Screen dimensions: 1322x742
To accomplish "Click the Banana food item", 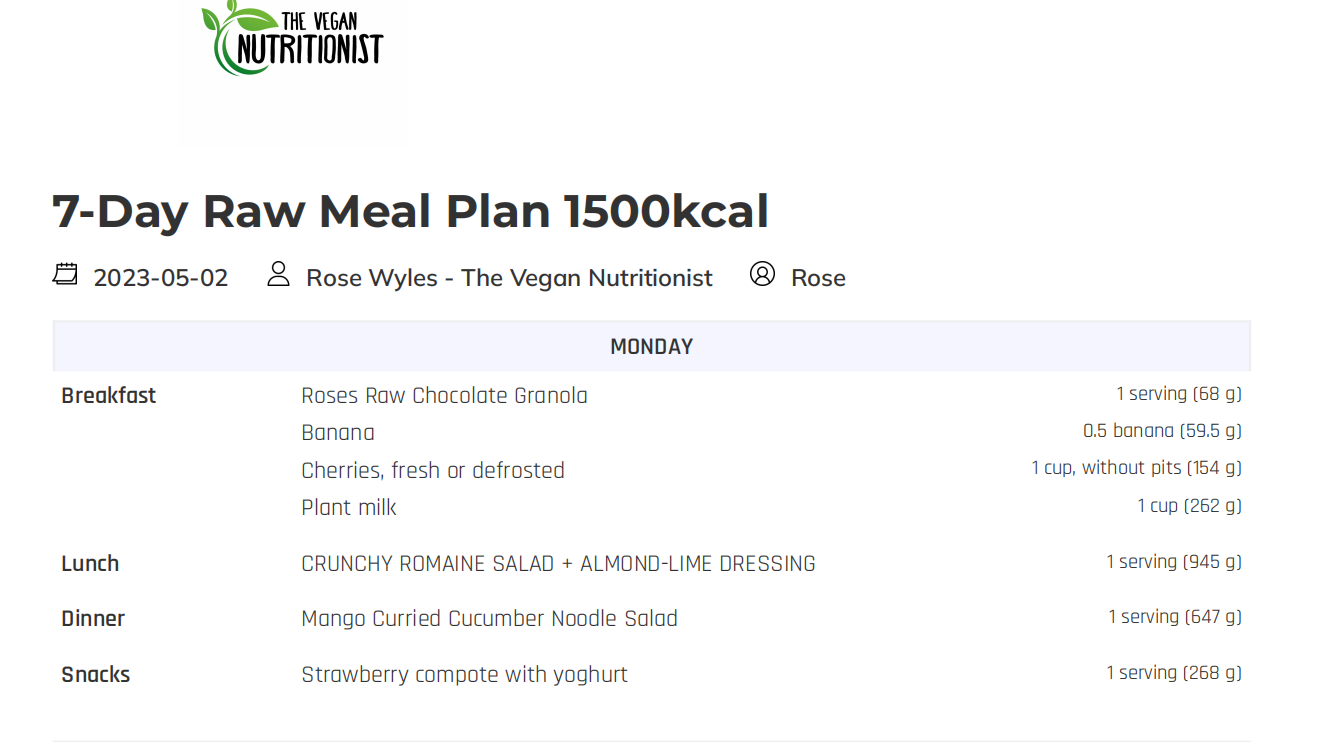I will tap(338, 433).
